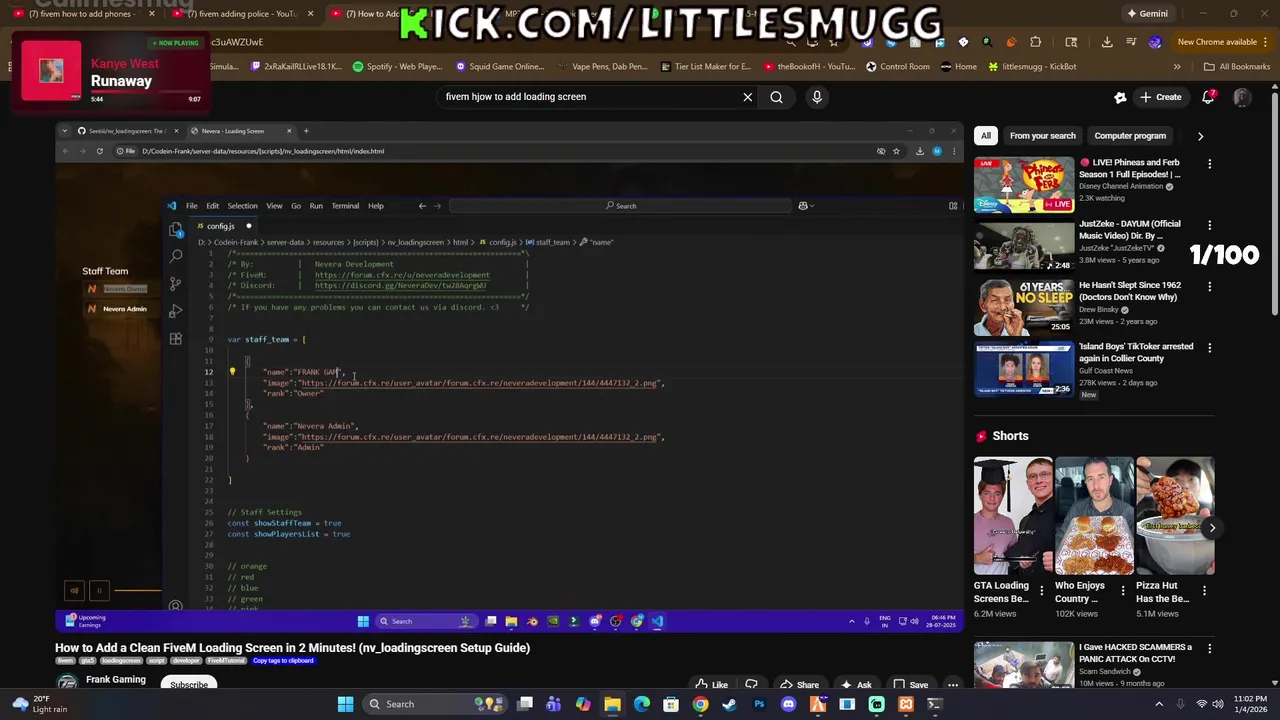Image resolution: width=1280 pixels, height=720 pixels.
Task: Open YouTube notifications bell
Action: (1209, 97)
